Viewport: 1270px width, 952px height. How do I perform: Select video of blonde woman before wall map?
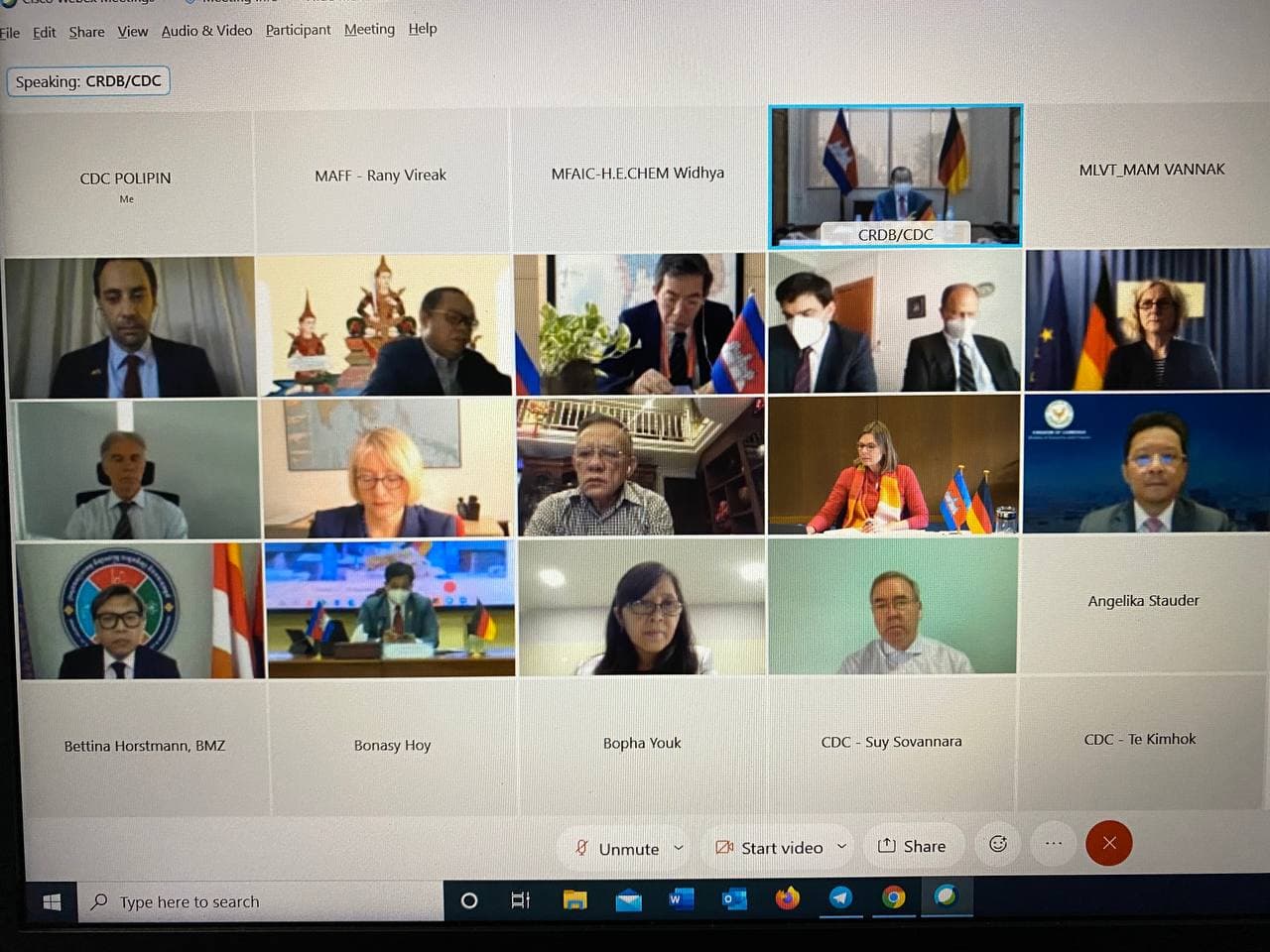click(x=388, y=468)
